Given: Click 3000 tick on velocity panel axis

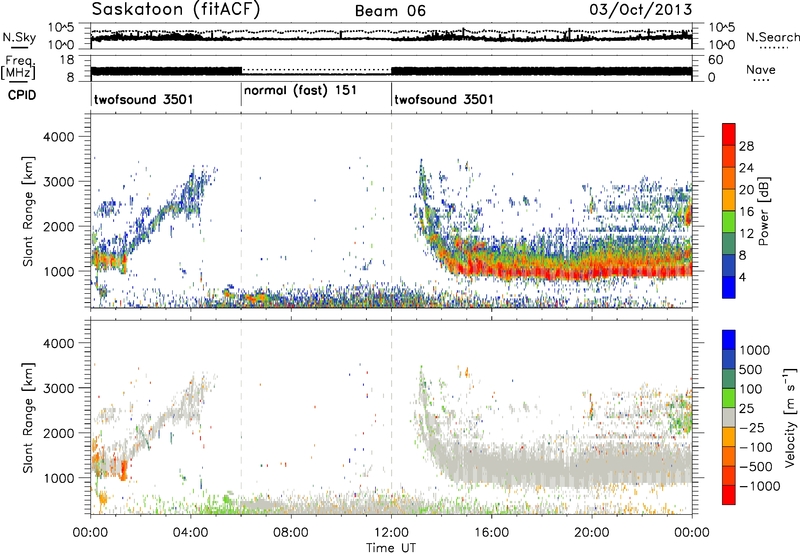Looking at the screenshot, I should [59, 388].
